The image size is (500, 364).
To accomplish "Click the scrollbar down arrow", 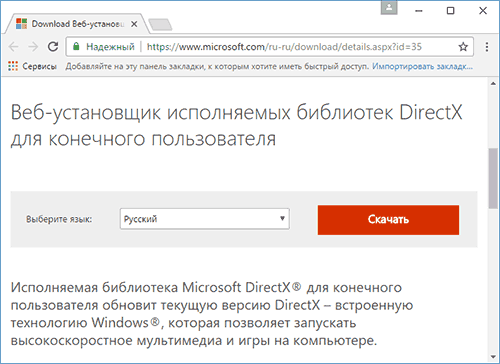I will click(493, 357).
